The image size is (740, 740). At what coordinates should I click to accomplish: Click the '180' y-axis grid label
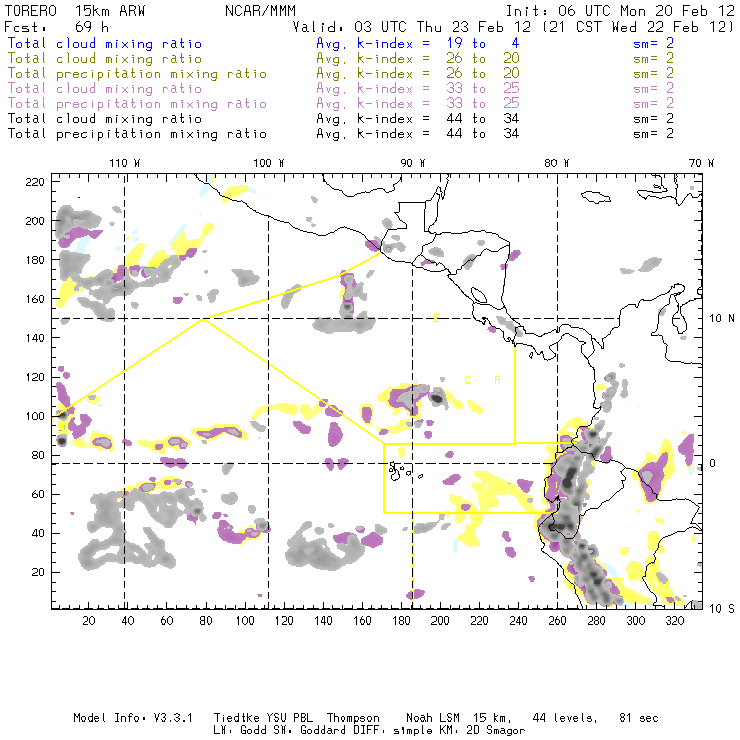tap(35, 260)
